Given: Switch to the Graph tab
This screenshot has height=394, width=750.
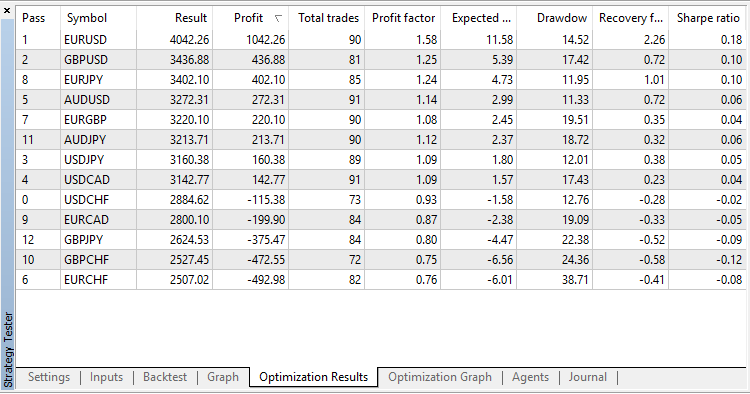Looking at the screenshot, I should 223,377.
